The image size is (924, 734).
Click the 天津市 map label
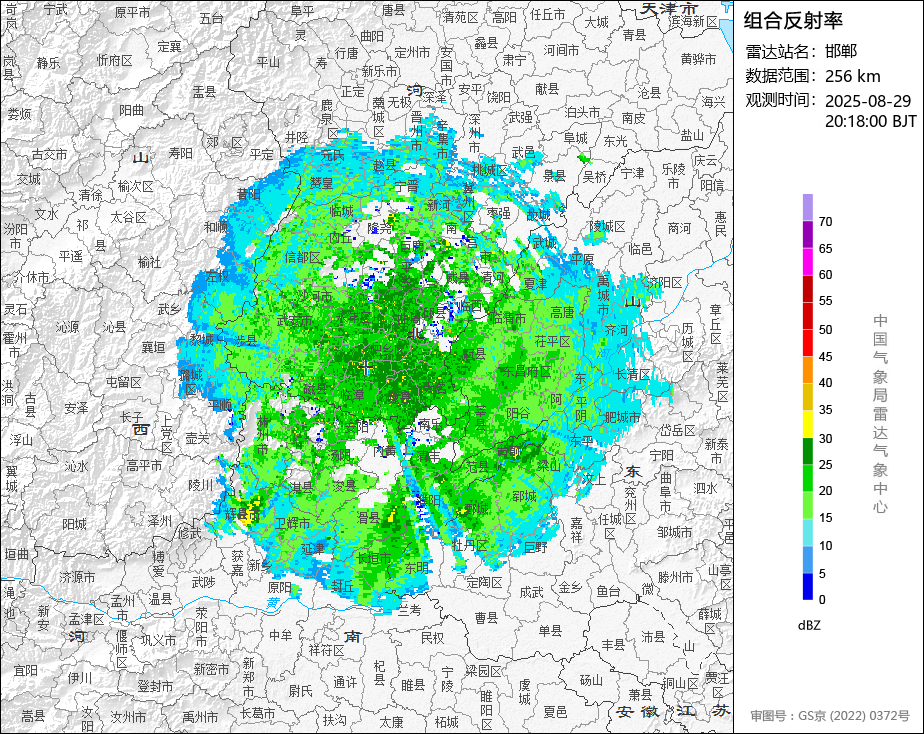coord(669,8)
